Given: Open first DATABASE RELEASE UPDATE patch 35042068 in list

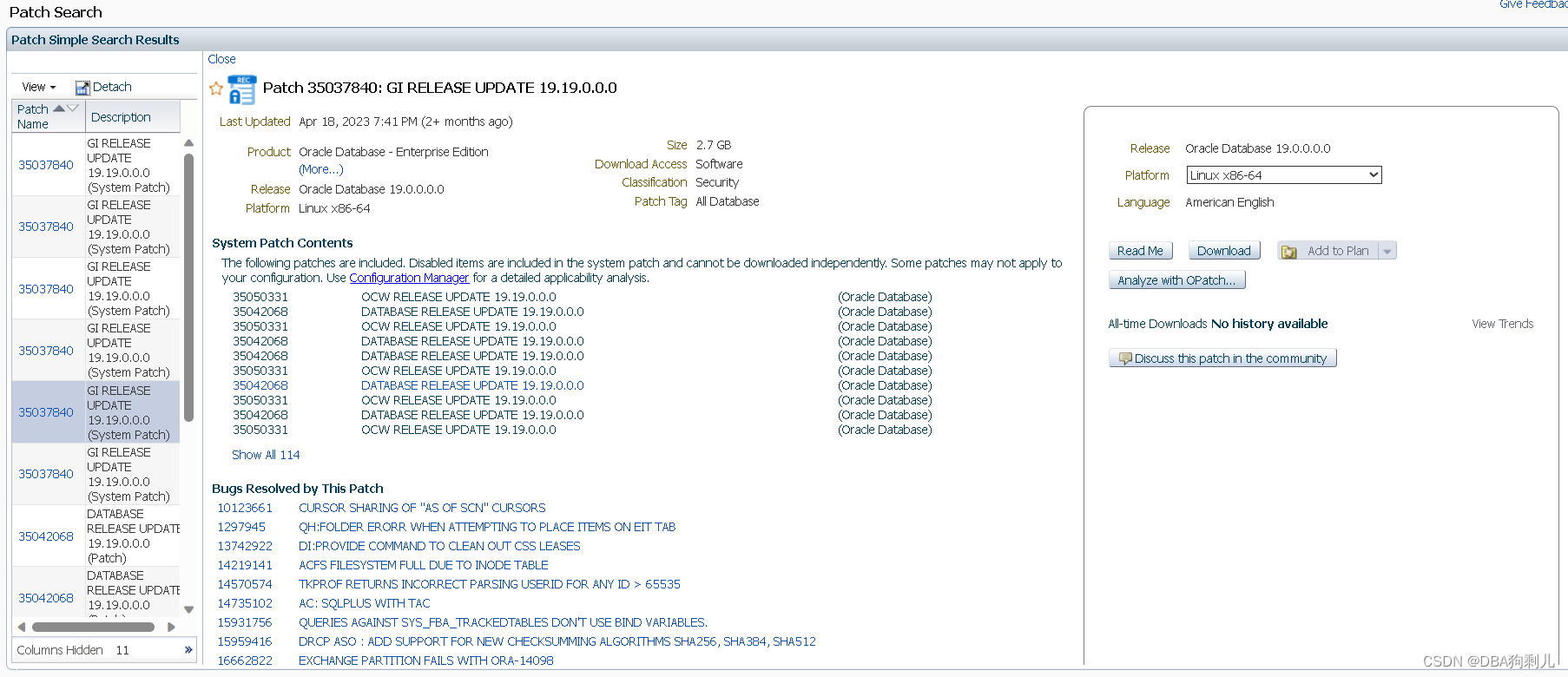Looking at the screenshot, I should point(46,536).
